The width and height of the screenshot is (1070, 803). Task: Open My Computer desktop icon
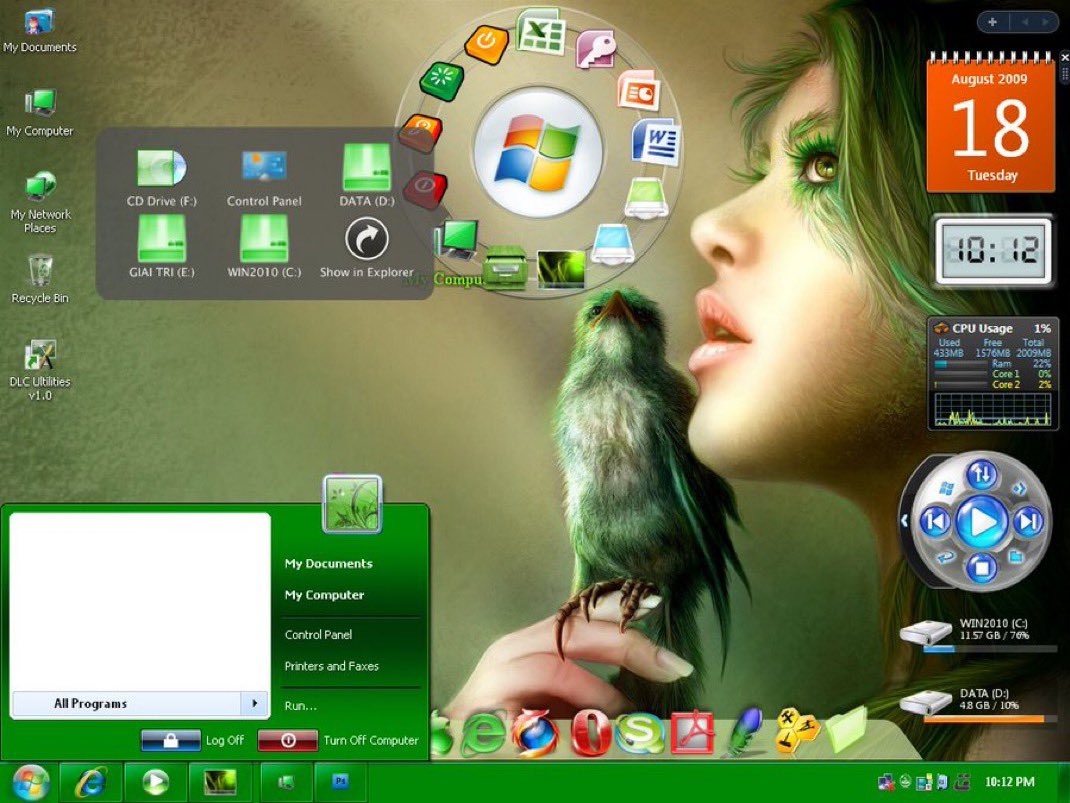(x=40, y=113)
